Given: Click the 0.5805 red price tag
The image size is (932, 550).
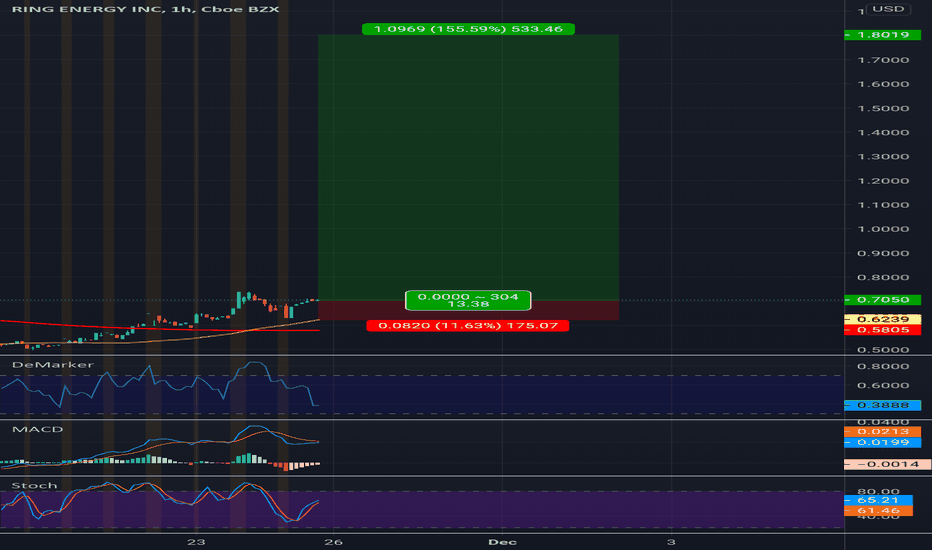Looking at the screenshot, I should (882, 329).
